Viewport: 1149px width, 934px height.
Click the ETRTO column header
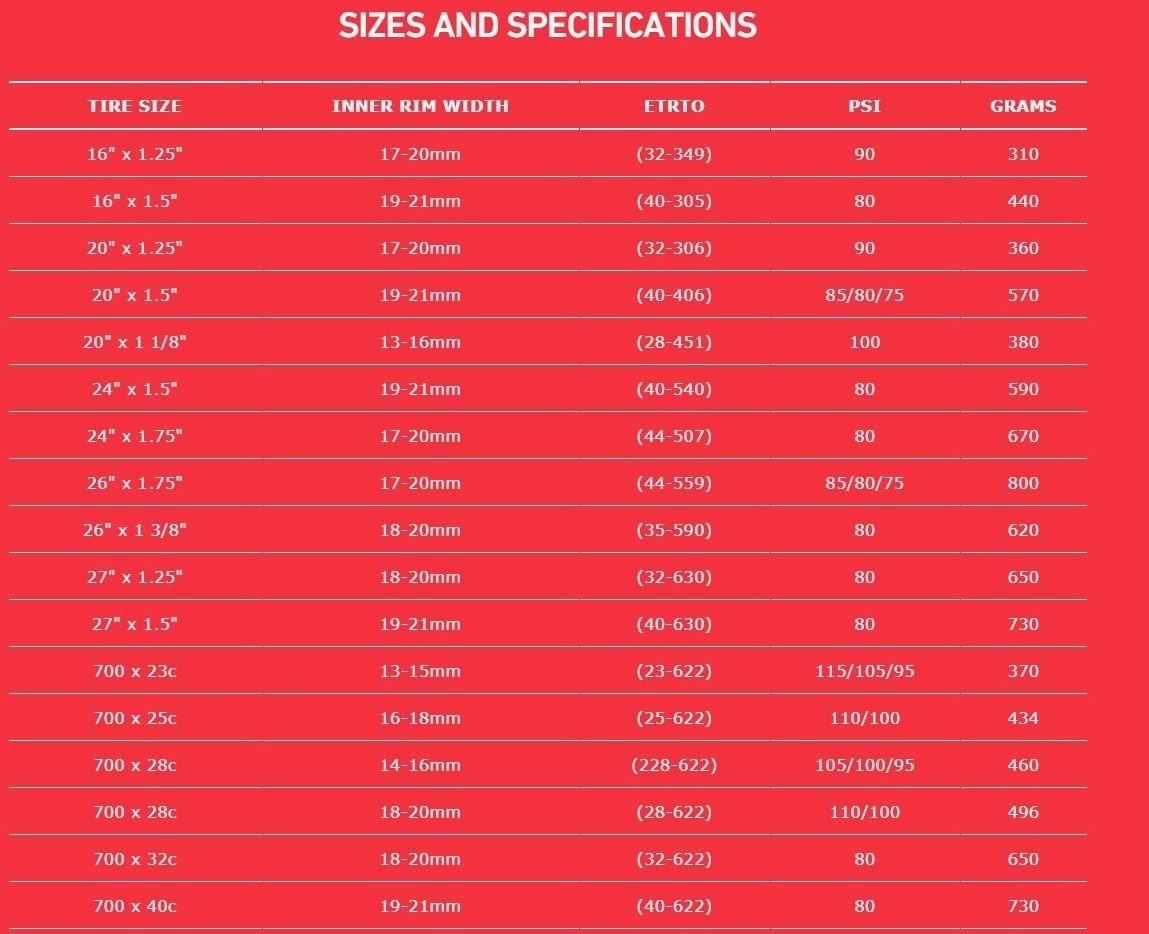click(x=674, y=106)
